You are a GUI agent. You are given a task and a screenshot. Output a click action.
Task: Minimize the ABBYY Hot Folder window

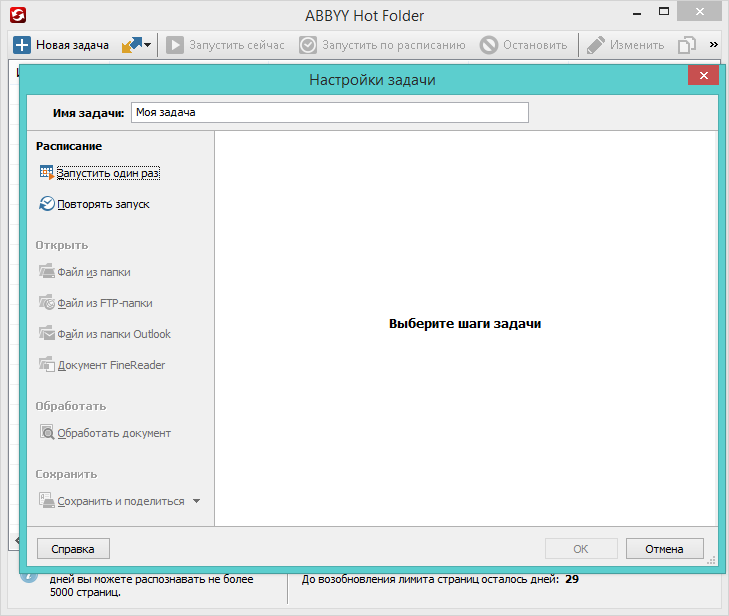click(x=637, y=13)
